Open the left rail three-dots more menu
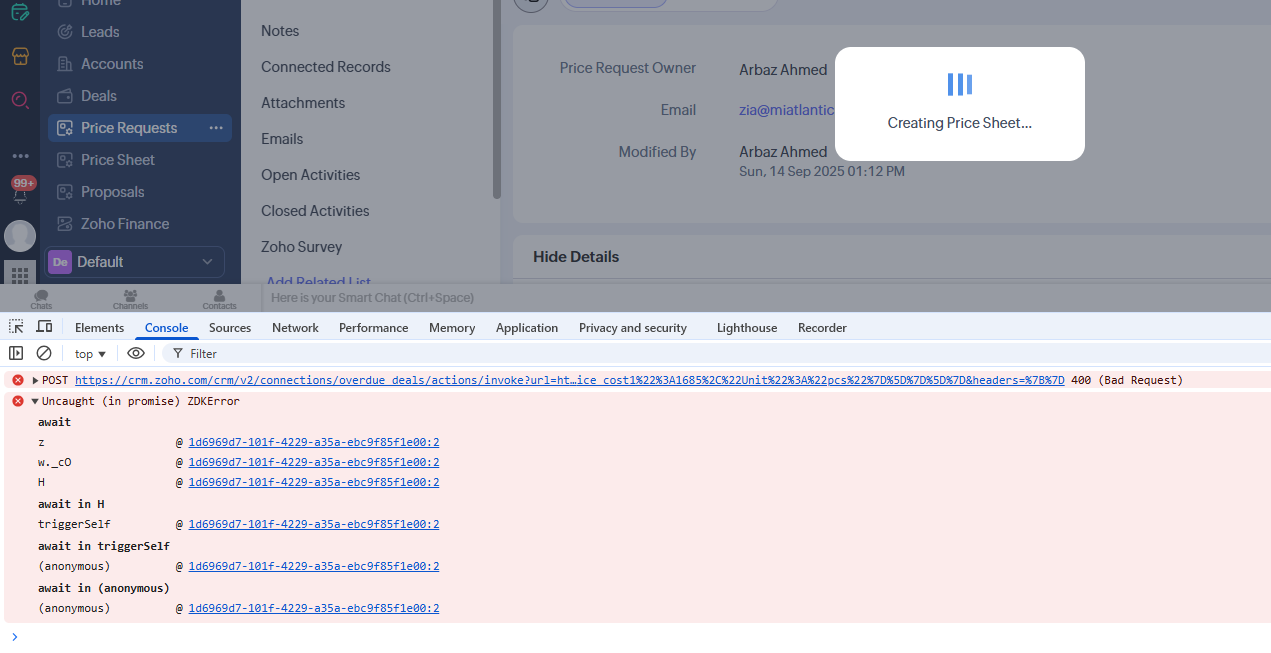Screen dimensions: 1271x653 [x=20, y=156]
